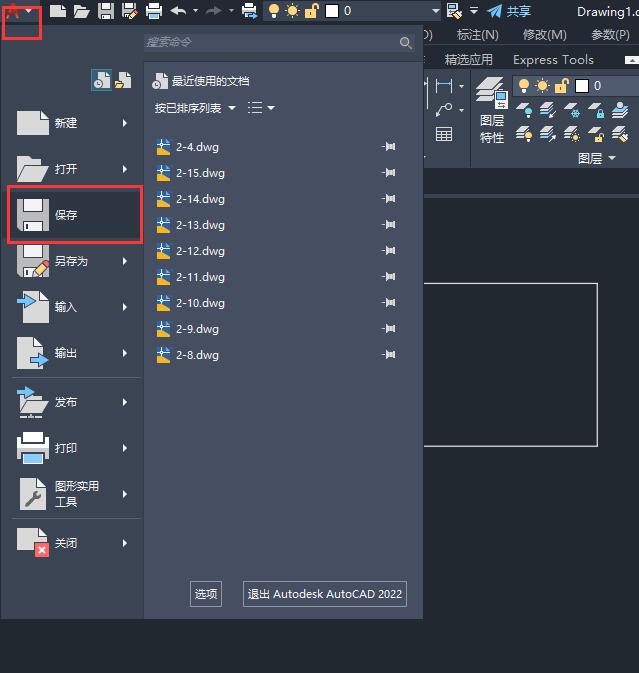This screenshot has width=639, height=673.
Task: Select Publish (发布) in application menu
Action: click(x=74, y=402)
